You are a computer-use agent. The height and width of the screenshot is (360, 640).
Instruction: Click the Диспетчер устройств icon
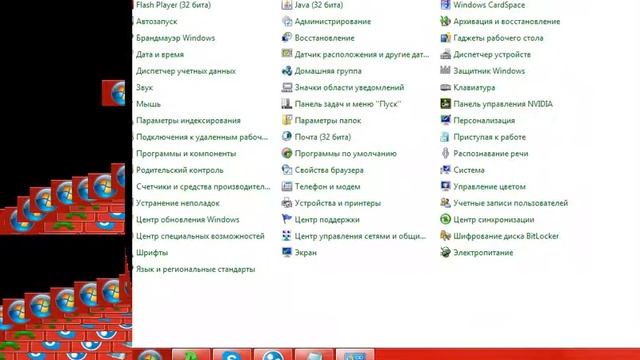(x=445, y=54)
